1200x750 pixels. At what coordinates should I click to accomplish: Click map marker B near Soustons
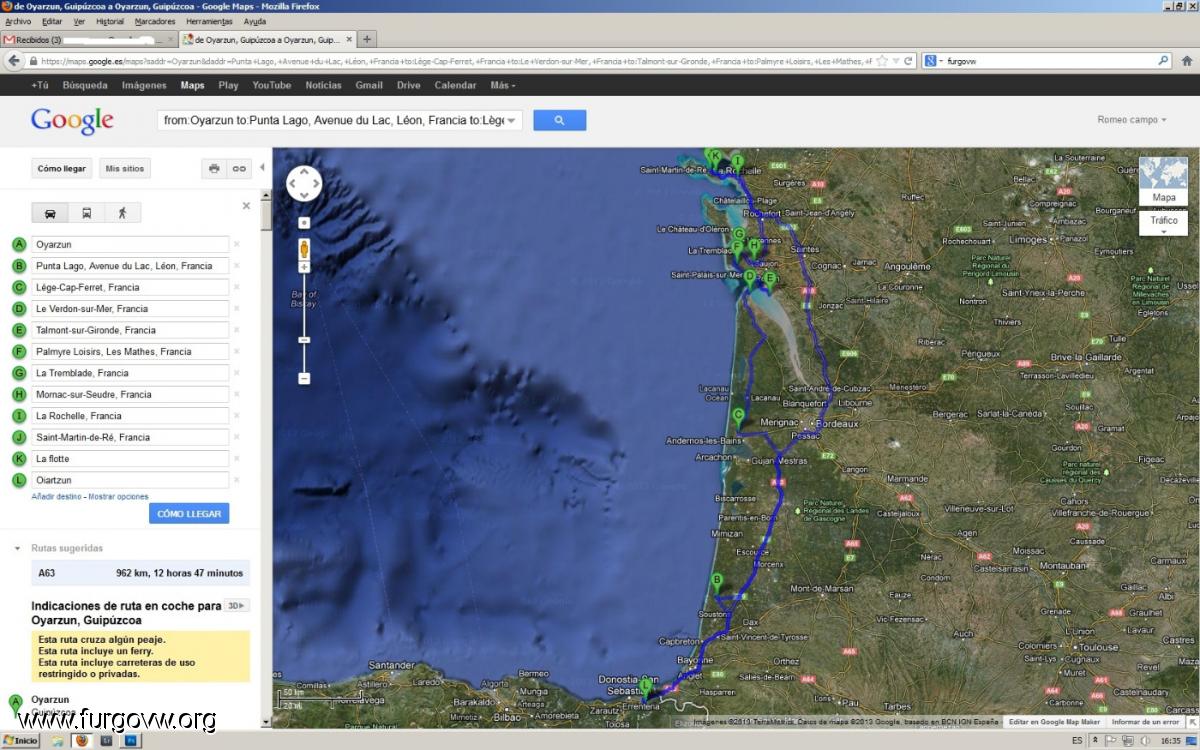click(716, 583)
